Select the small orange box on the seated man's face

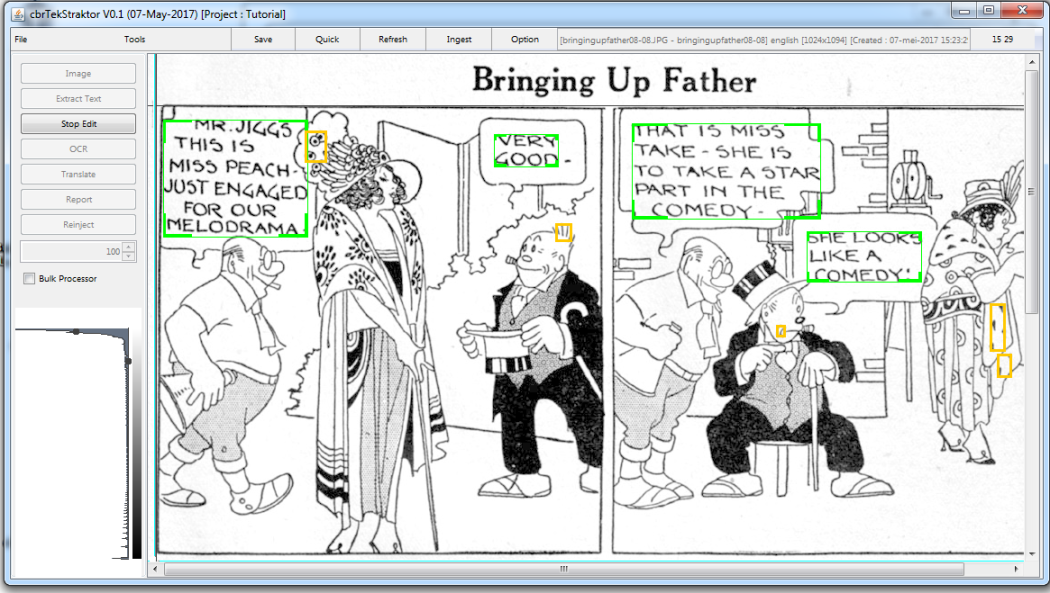click(x=781, y=331)
